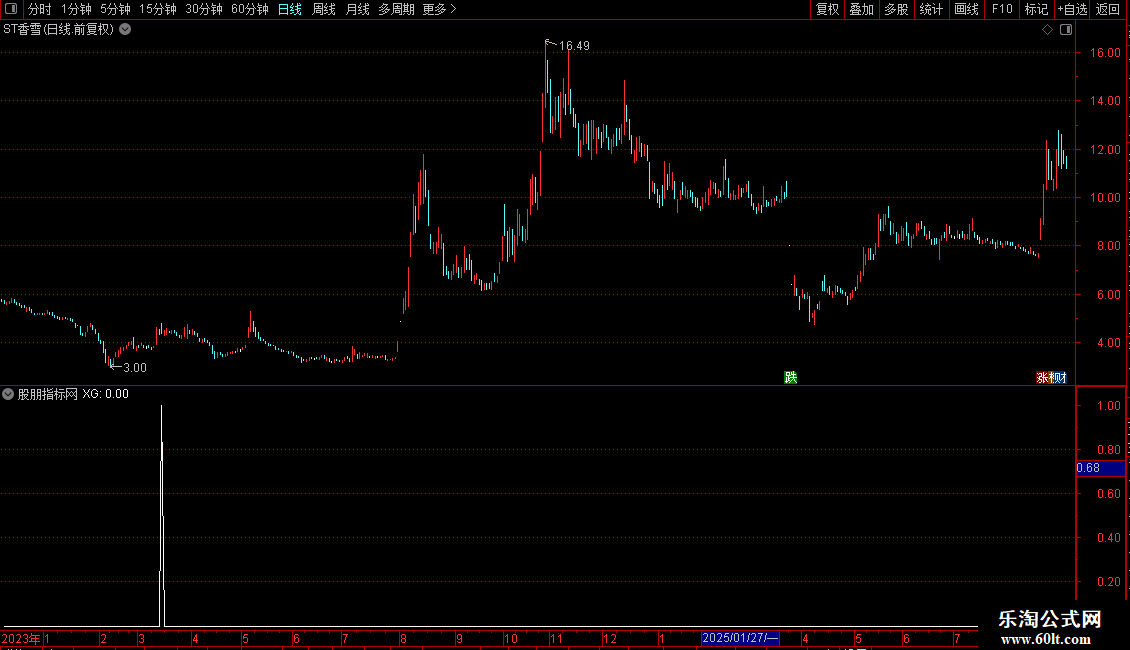Image resolution: width=1130 pixels, height=650 pixels.
Task: Expand 更多 period options
Action: (439, 9)
